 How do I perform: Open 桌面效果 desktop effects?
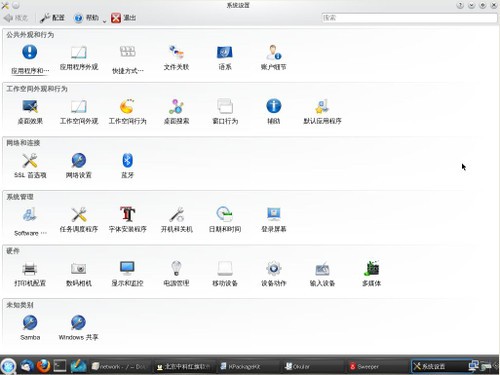point(30,111)
